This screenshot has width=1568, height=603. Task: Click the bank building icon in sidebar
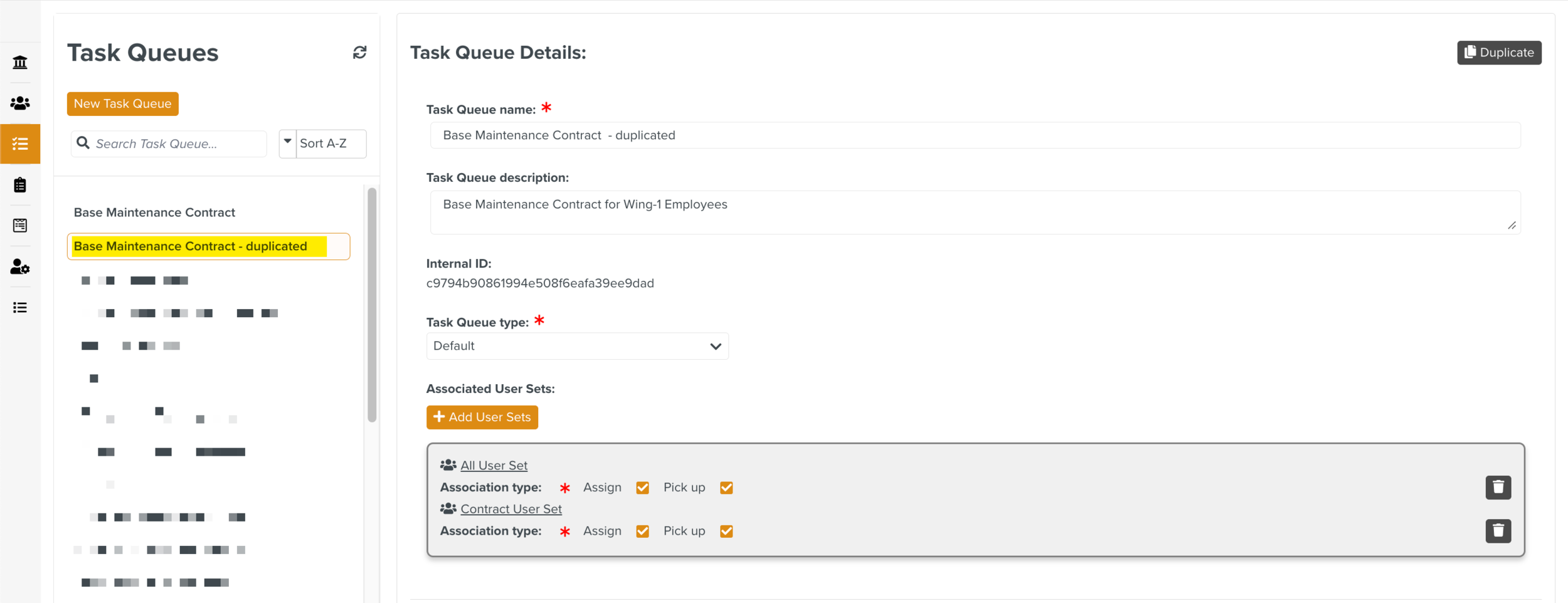point(20,62)
